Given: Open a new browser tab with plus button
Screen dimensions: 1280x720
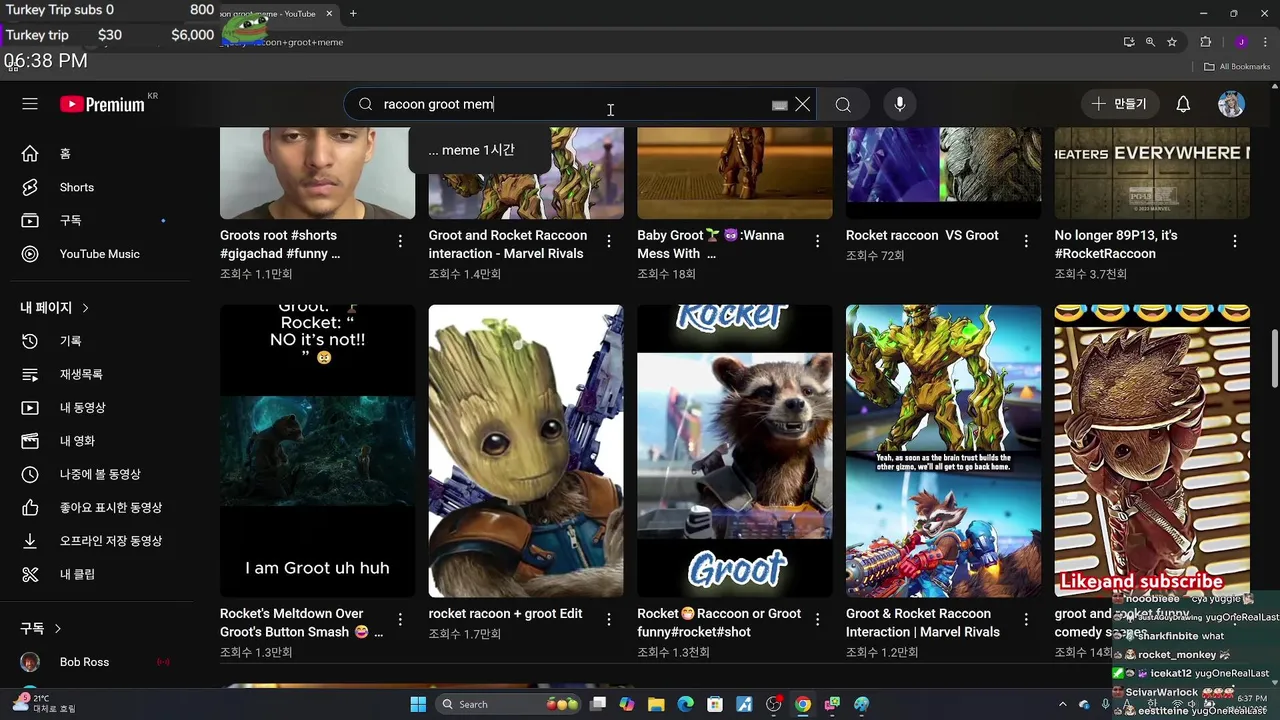Looking at the screenshot, I should [x=353, y=13].
